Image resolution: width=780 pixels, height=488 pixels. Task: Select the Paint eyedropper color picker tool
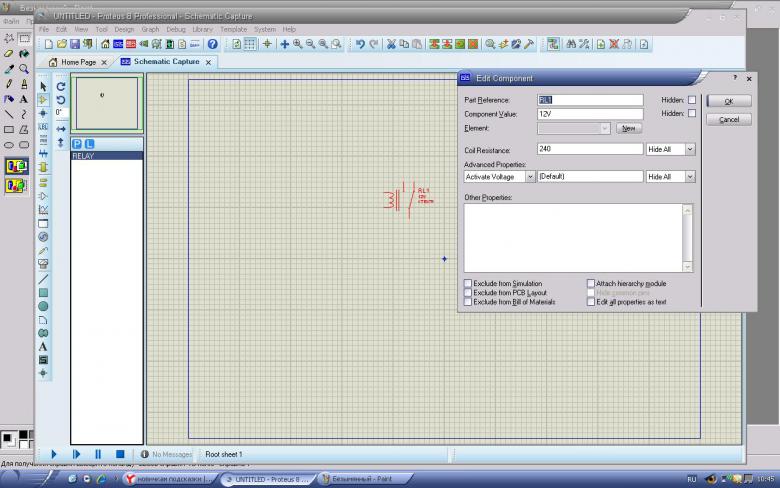(8, 69)
